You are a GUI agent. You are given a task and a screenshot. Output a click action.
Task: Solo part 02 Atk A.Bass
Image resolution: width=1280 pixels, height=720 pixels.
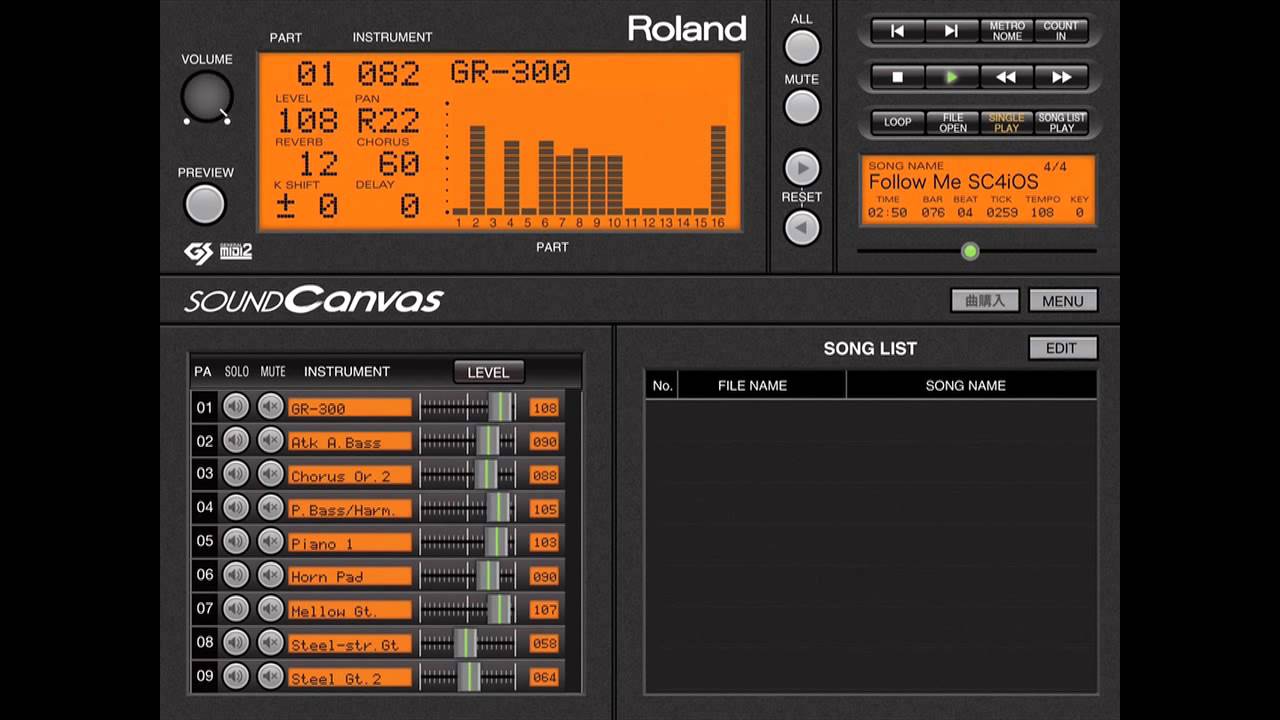pos(236,440)
